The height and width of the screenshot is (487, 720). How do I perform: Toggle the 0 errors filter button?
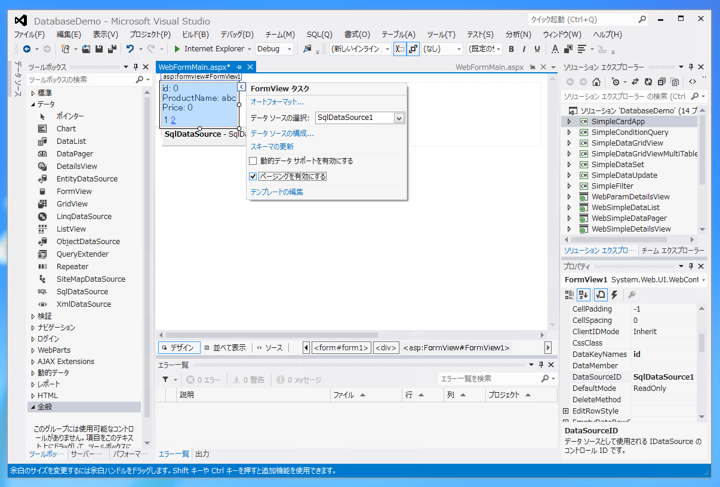[203, 380]
